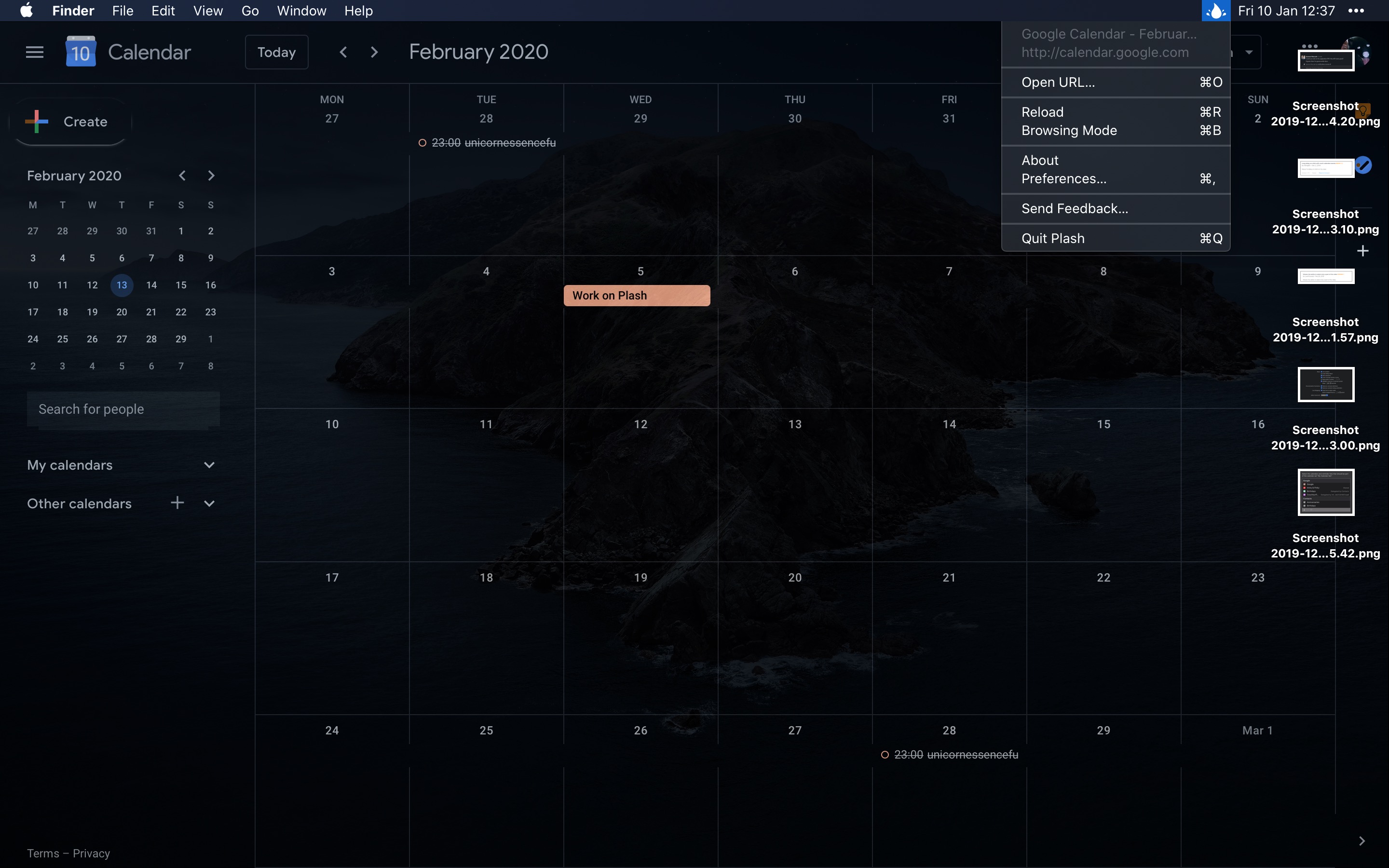The height and width of the screenshot is (868, 1389).
Task: Toggle the 23:00 unicornessencefu task on Feb 28
Action: pyautogui.click(x=885, y=755)
